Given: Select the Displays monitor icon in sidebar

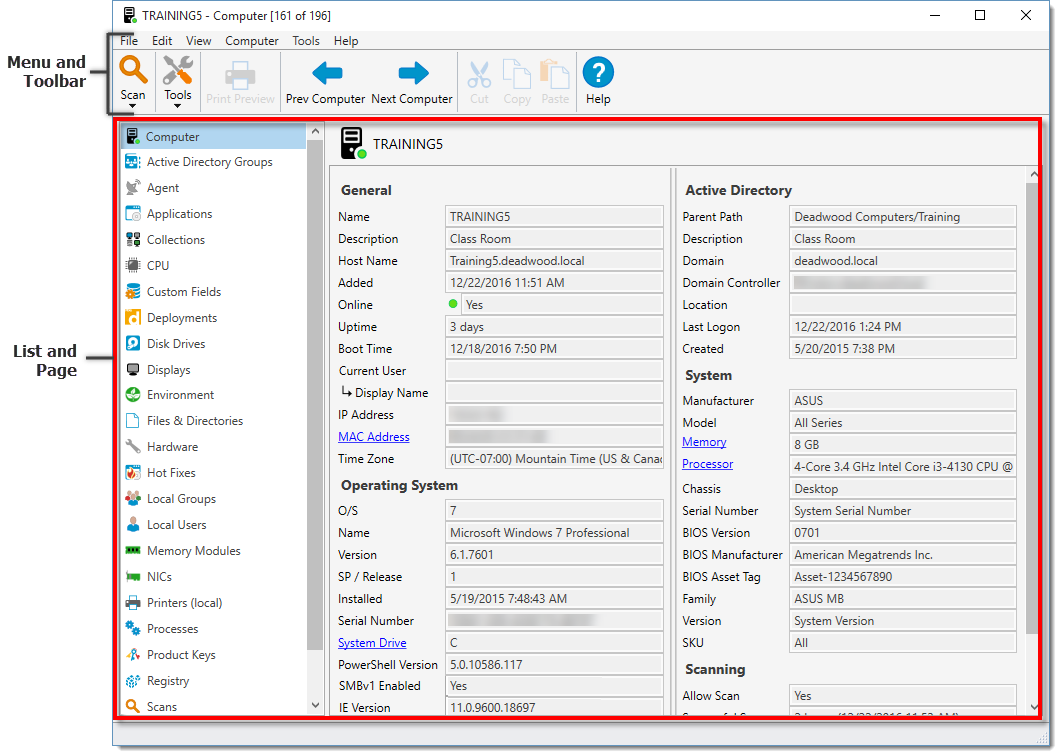Looking at the screenshot, I should tap(133, 370).
